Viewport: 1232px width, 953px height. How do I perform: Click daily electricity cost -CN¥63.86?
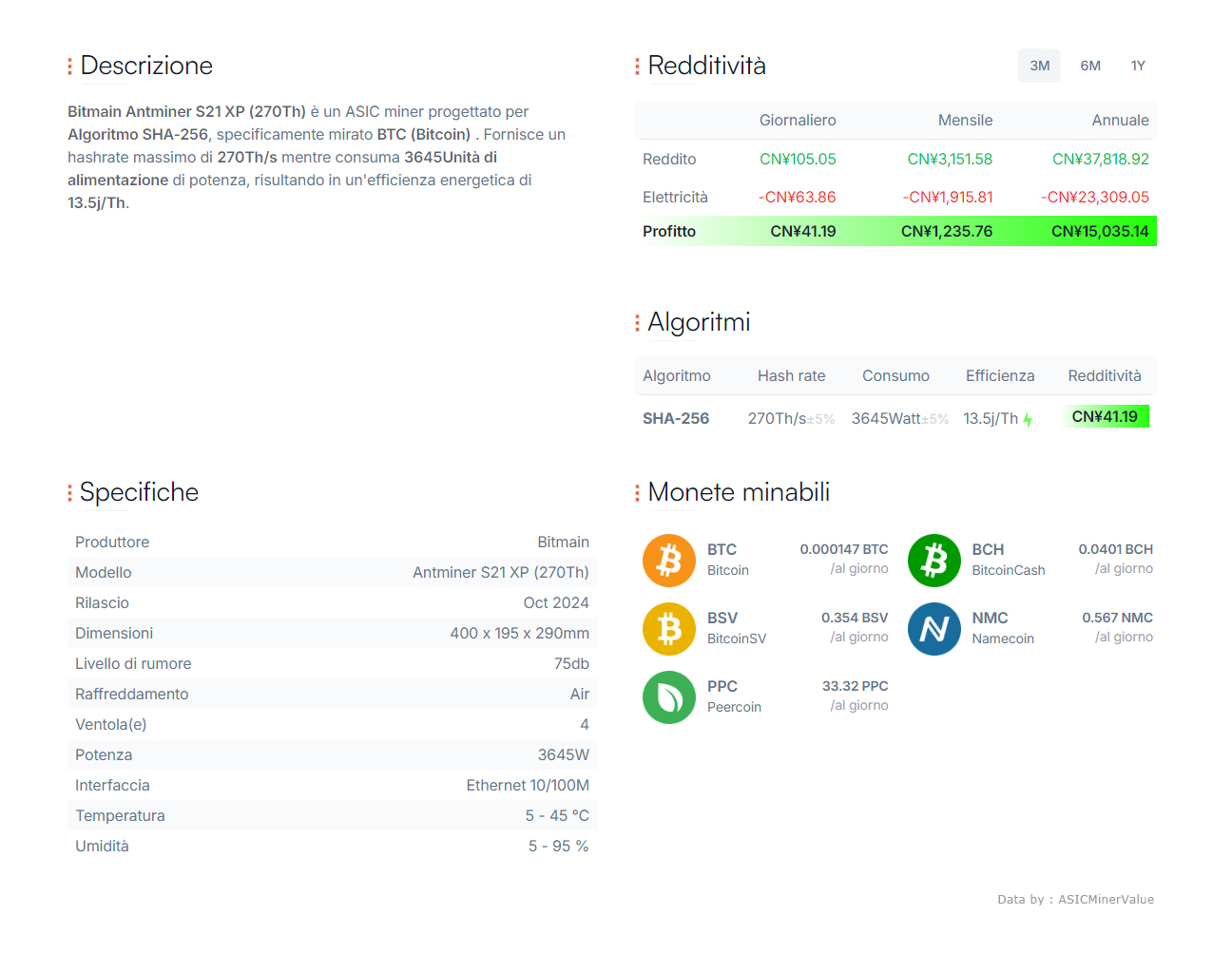coord(797,197)
